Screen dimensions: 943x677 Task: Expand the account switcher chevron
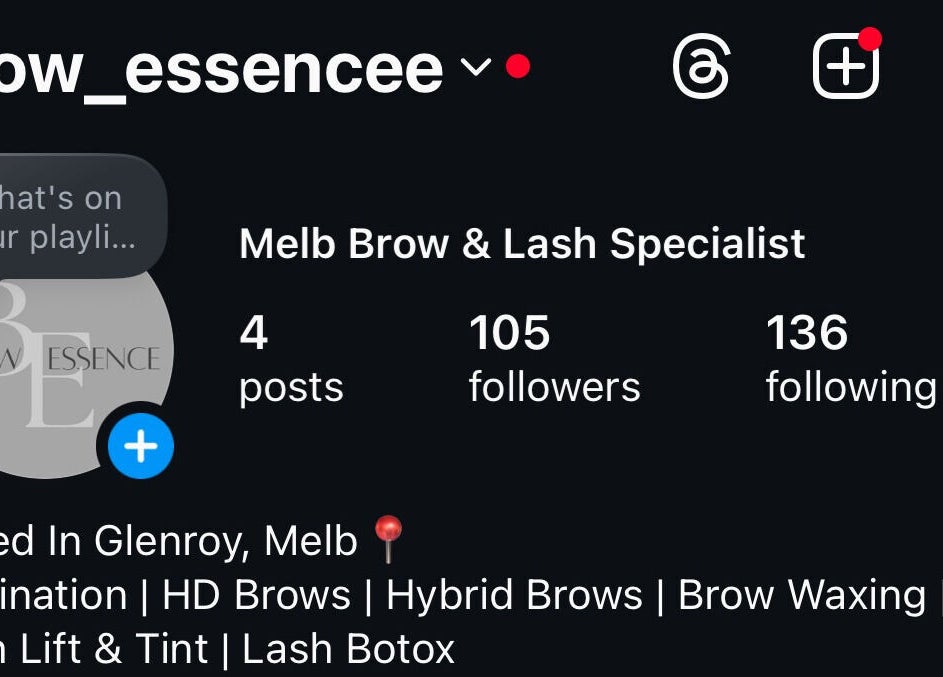click(476, 66)
